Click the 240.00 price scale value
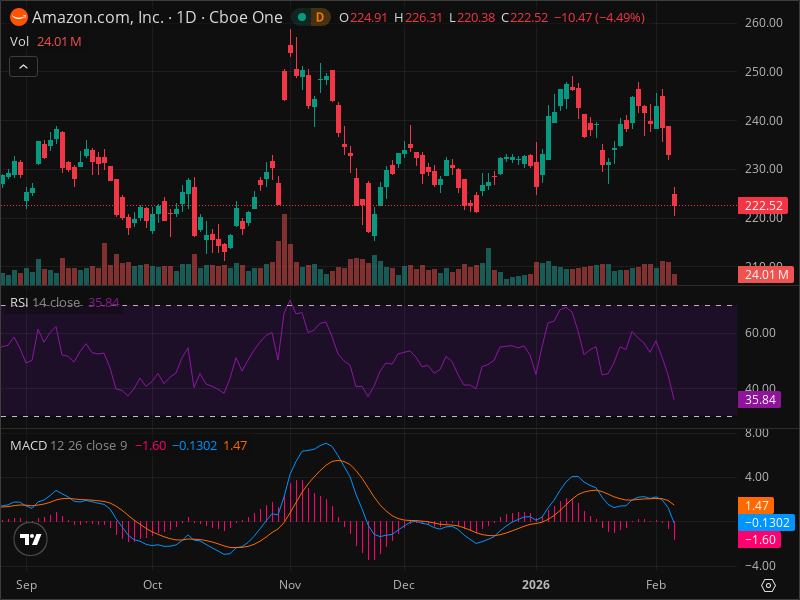 763,121
